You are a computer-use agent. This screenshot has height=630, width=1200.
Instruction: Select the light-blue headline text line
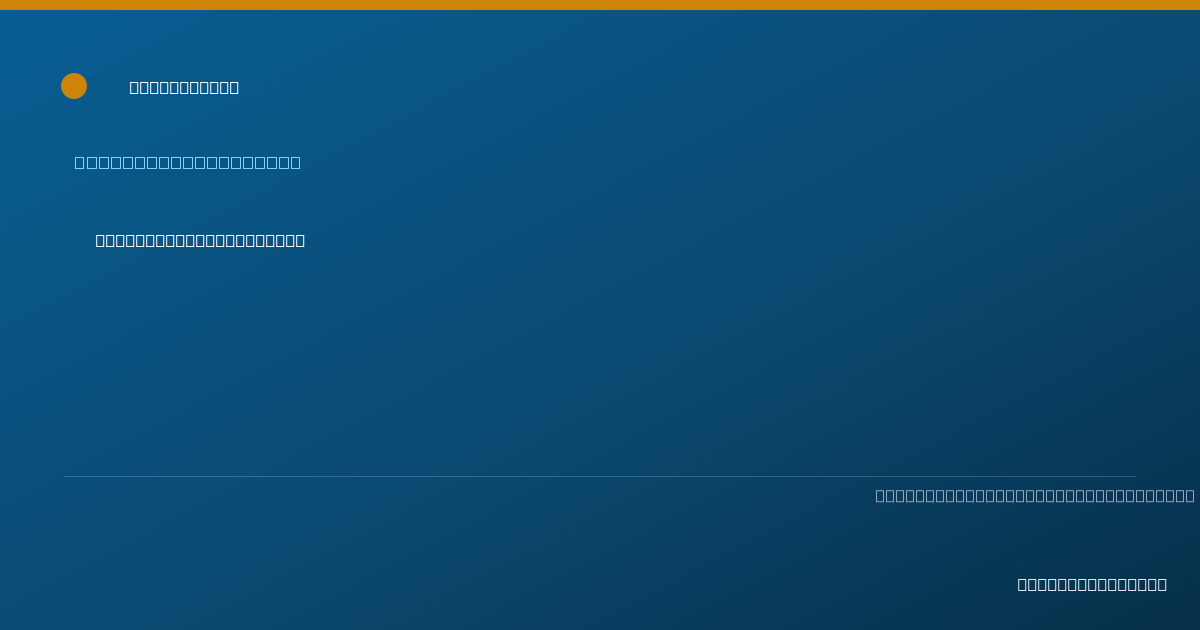(187, 162)
